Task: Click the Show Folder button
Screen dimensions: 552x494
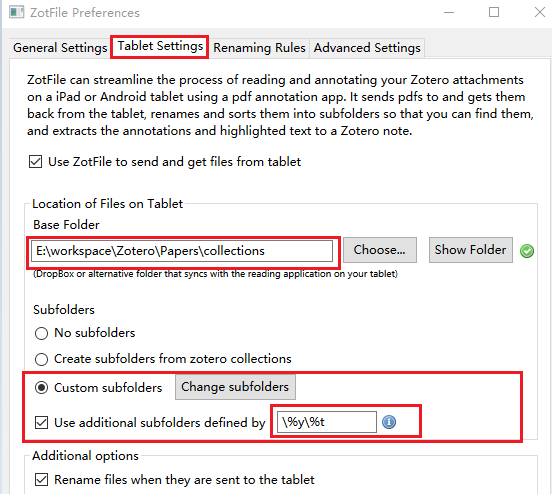Action: pyautogui.click(x=471, y=250)
